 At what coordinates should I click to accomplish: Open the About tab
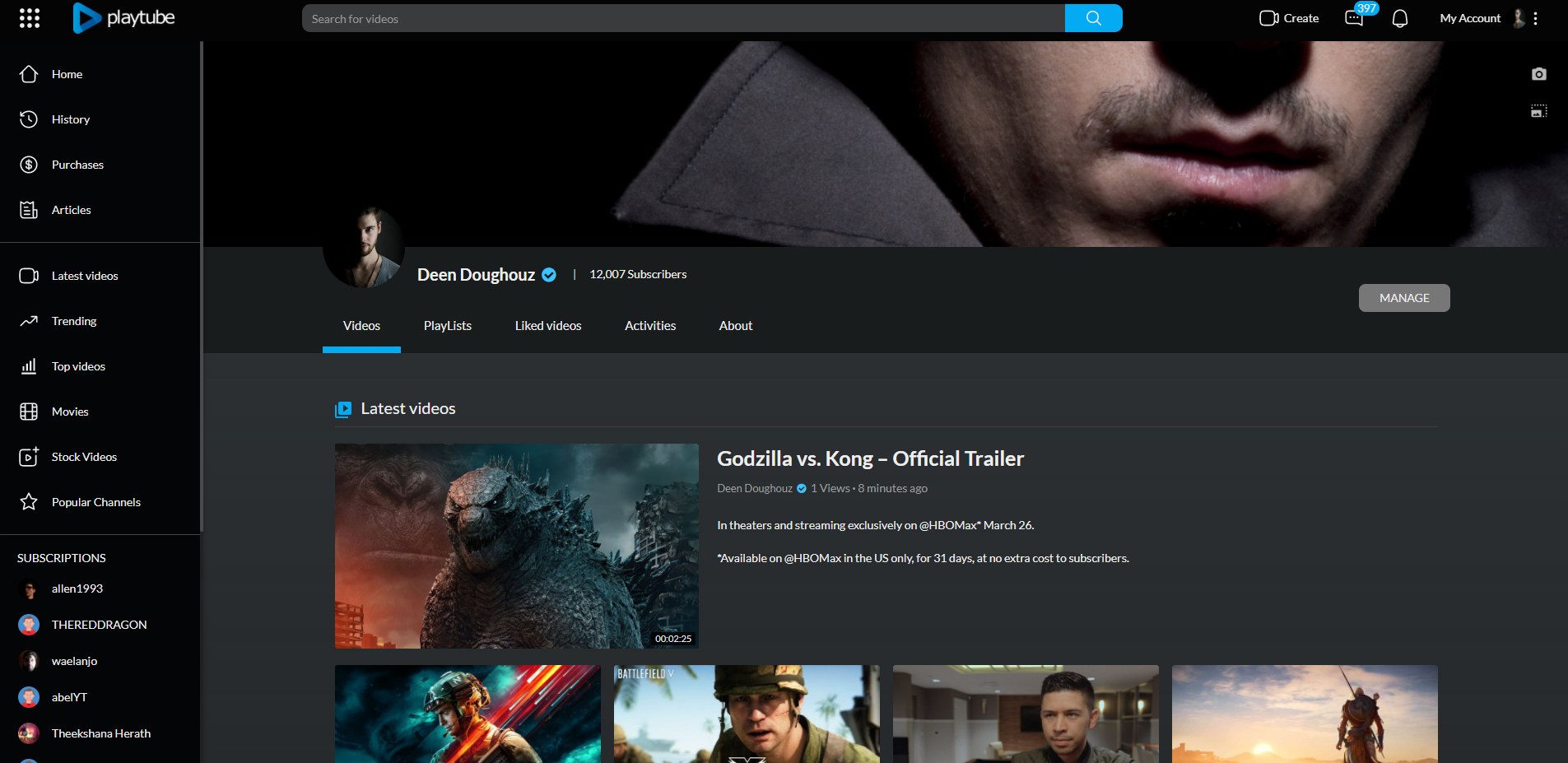coord(736,326)
